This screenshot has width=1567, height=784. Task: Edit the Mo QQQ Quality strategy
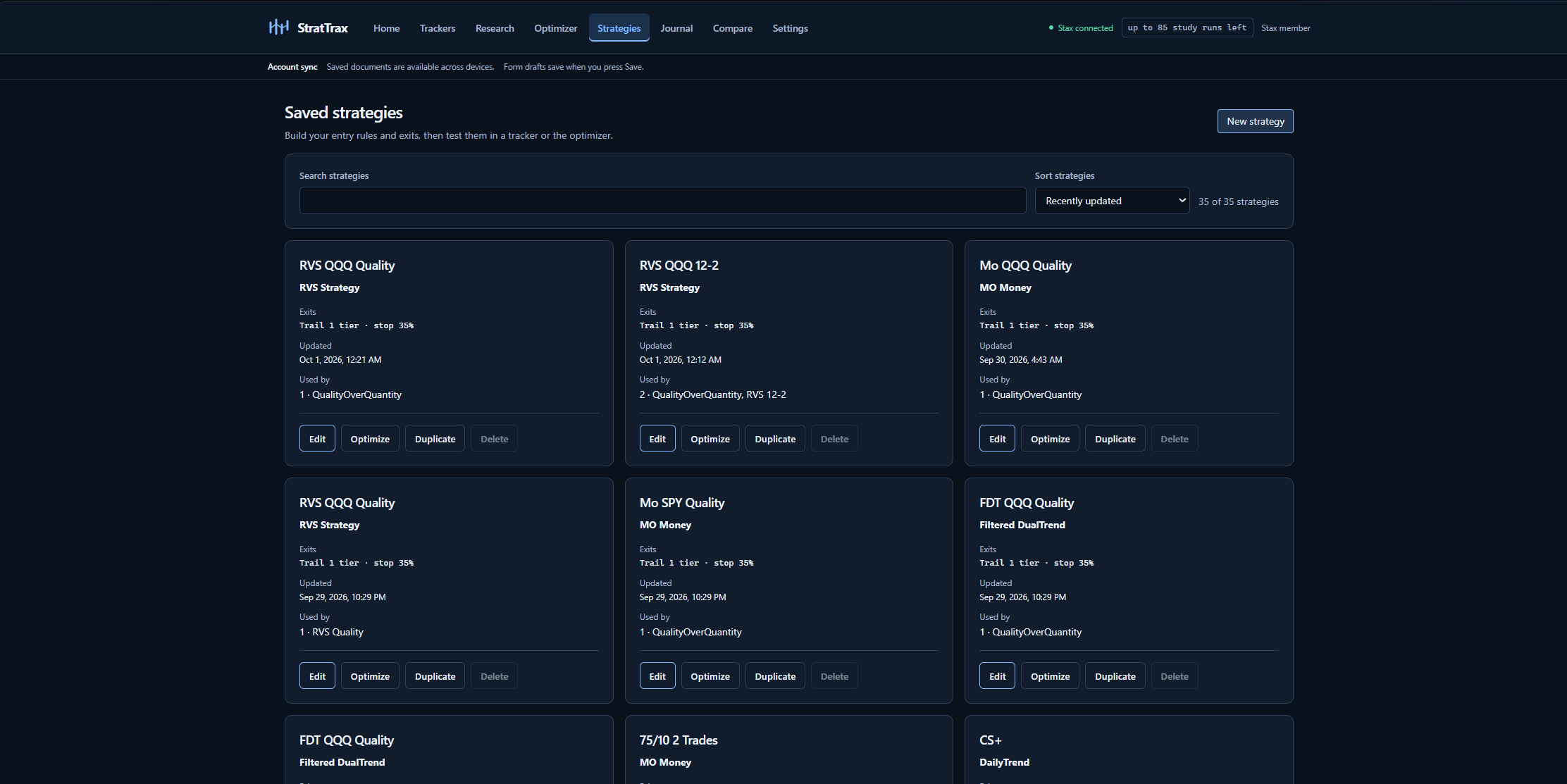[x=997, y=439]
